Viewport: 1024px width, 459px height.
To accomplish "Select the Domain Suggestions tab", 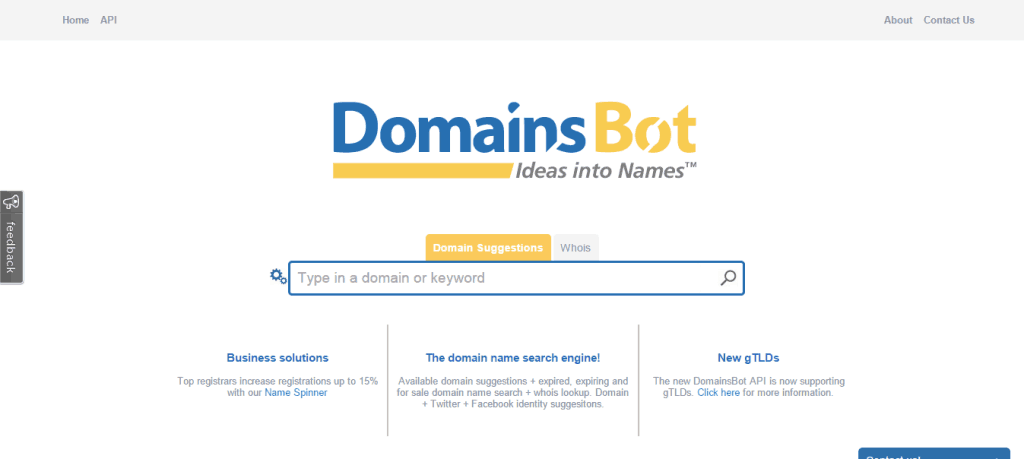I will point(488,248).
